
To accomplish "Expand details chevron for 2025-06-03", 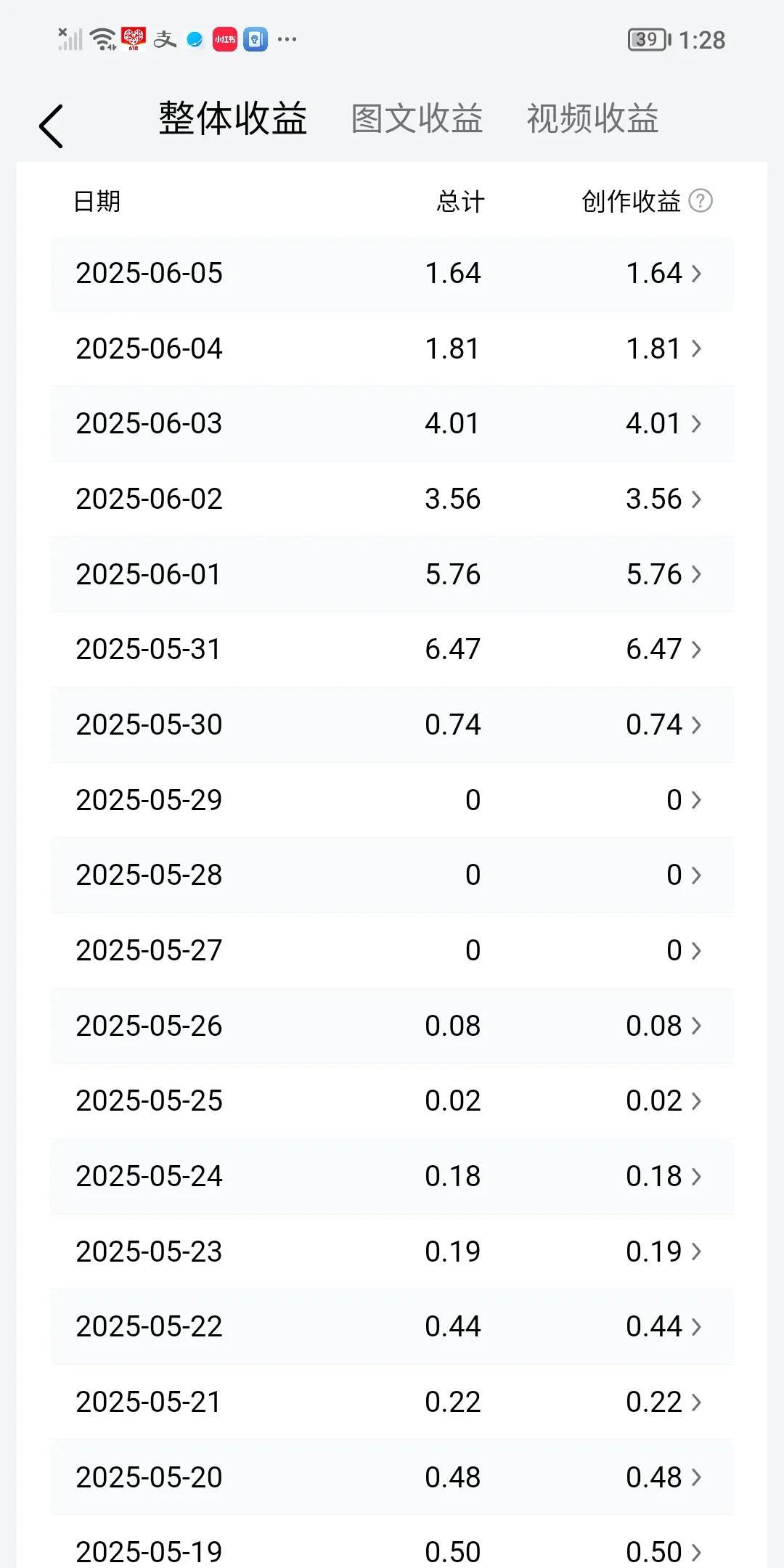I will (x=696, y=424).
